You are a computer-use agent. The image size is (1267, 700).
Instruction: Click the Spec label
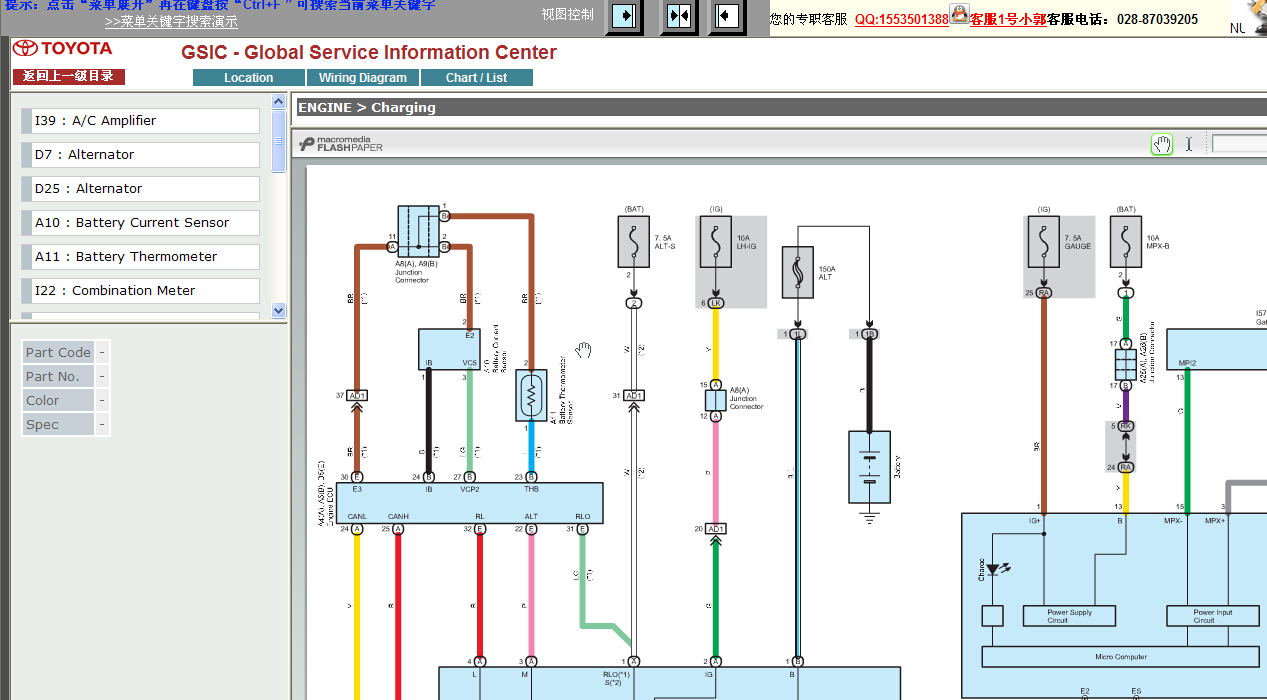pyautogui.click(x=58, y=424)
